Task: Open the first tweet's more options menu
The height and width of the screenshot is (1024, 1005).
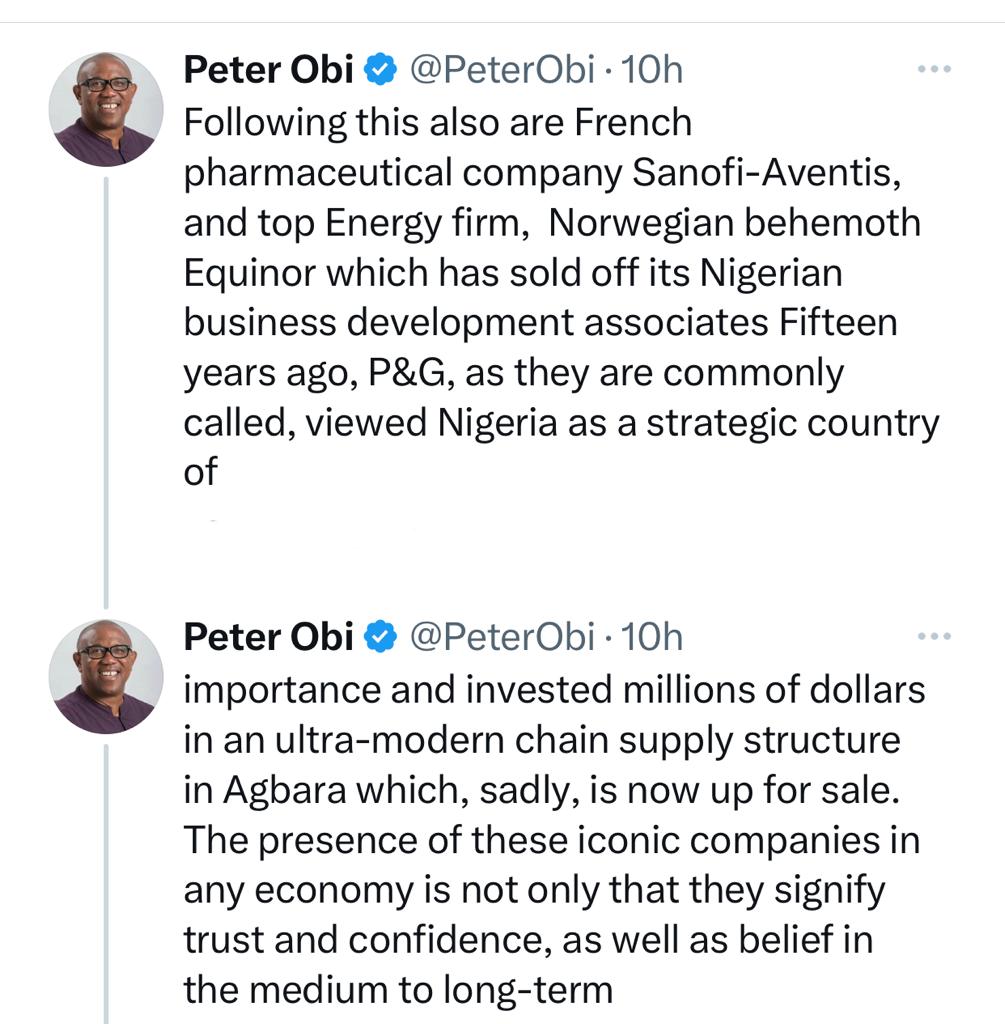Action: pos(933,70)
